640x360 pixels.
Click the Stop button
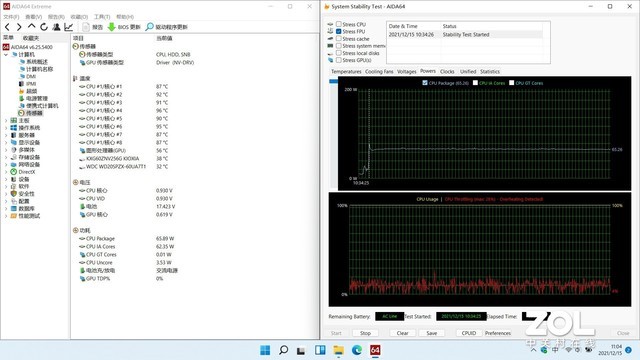tap(365, 333)
